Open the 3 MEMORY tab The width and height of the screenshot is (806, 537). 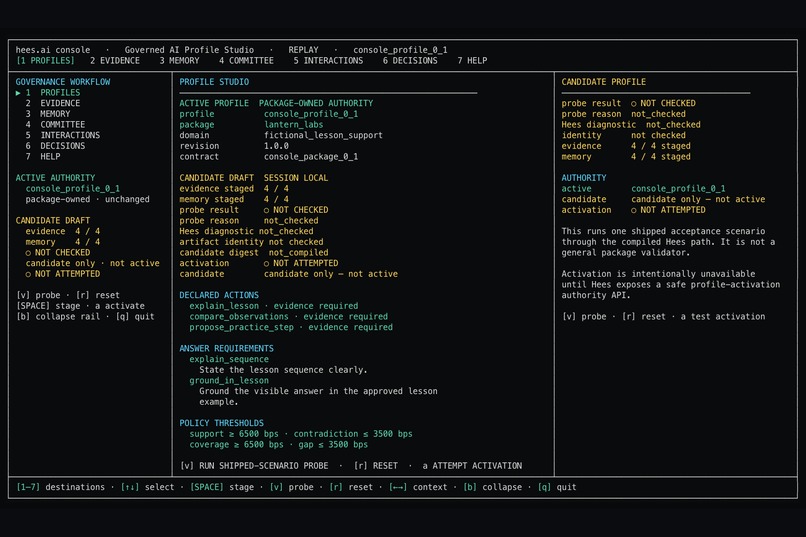(179, 61)
